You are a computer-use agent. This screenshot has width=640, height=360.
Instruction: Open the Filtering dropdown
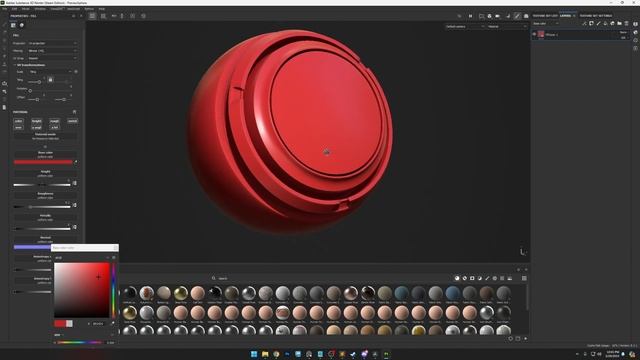(x=52, y=51)
